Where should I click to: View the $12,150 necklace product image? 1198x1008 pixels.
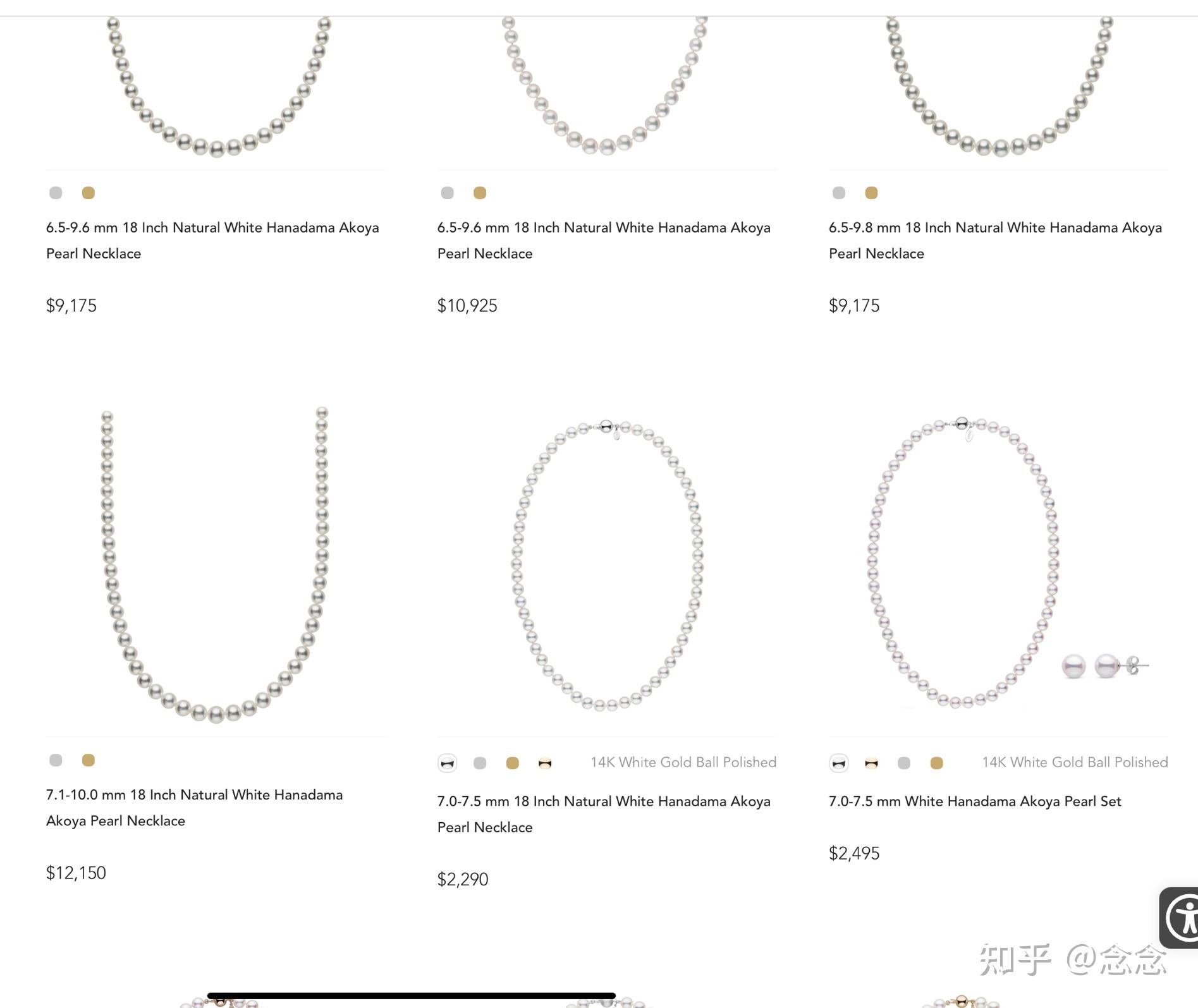[x=215, y=564]
